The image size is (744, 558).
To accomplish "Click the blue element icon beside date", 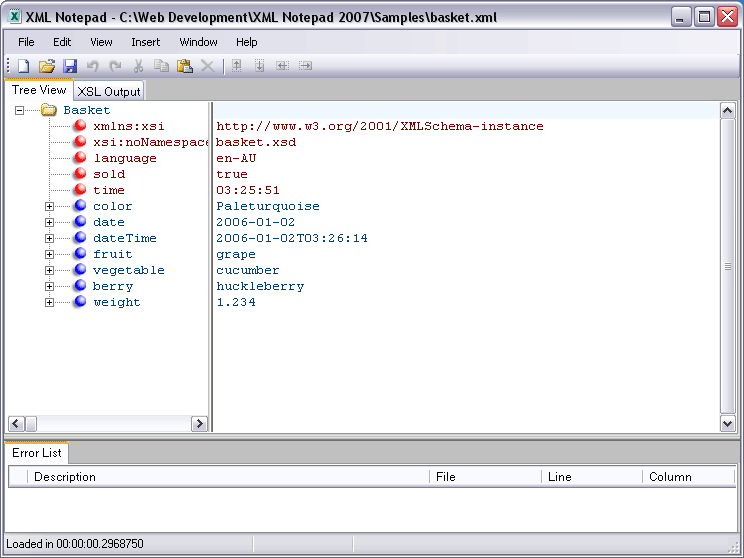I will [x=80, y=222].
